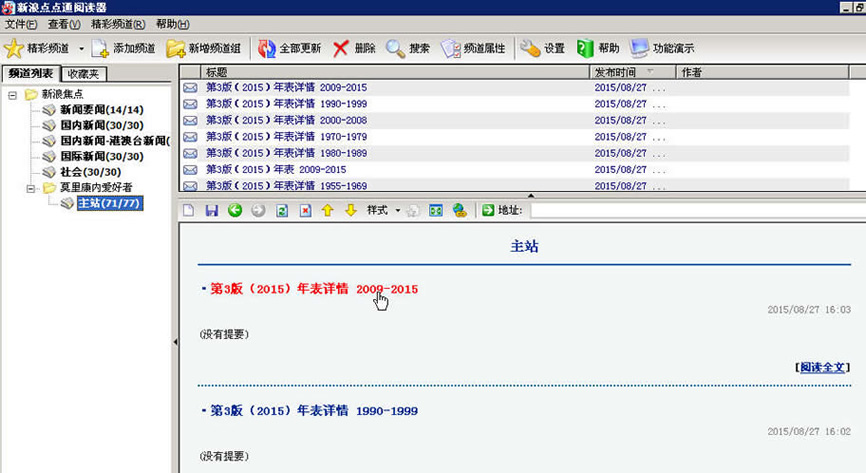The width and height of the screenshot is (866, 473).
Task: Click the green back arrow button
Action: pos(235,211)
